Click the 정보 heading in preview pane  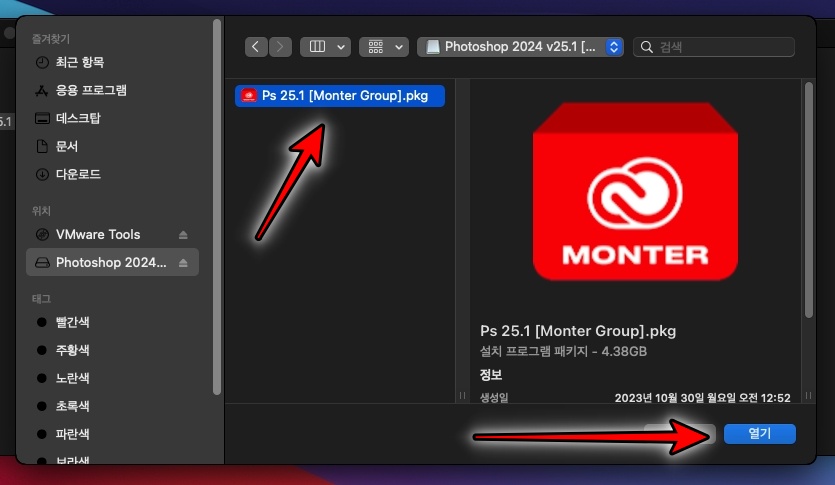pyautogui.click(x=491, y=375)
